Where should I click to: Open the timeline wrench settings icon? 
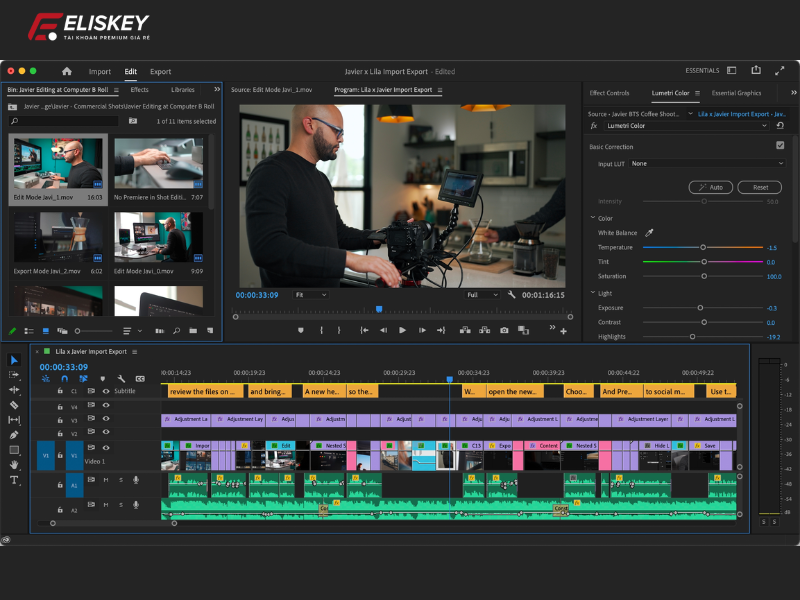pos(121,379)
